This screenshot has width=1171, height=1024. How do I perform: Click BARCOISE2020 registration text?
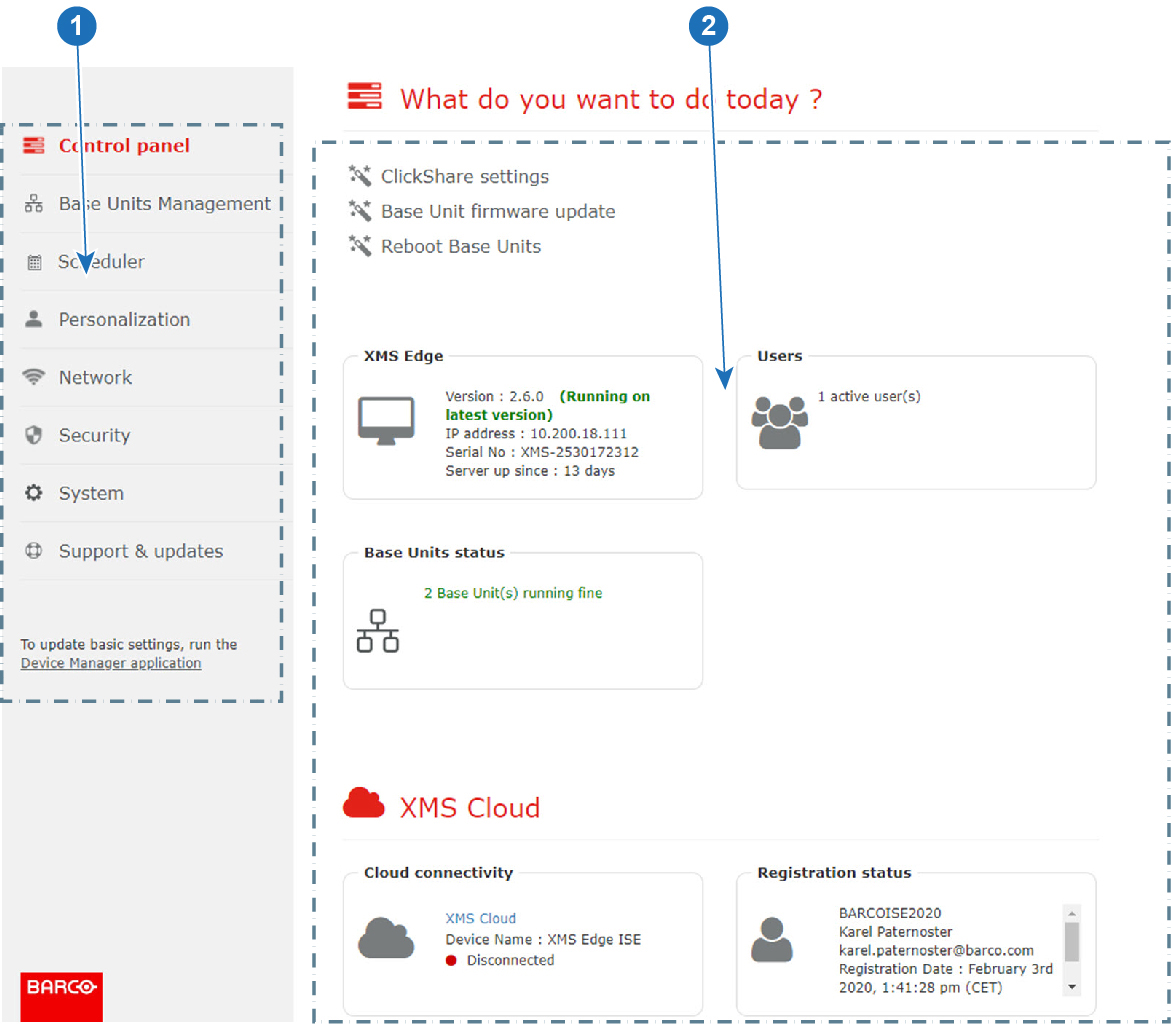pos(889,913)
